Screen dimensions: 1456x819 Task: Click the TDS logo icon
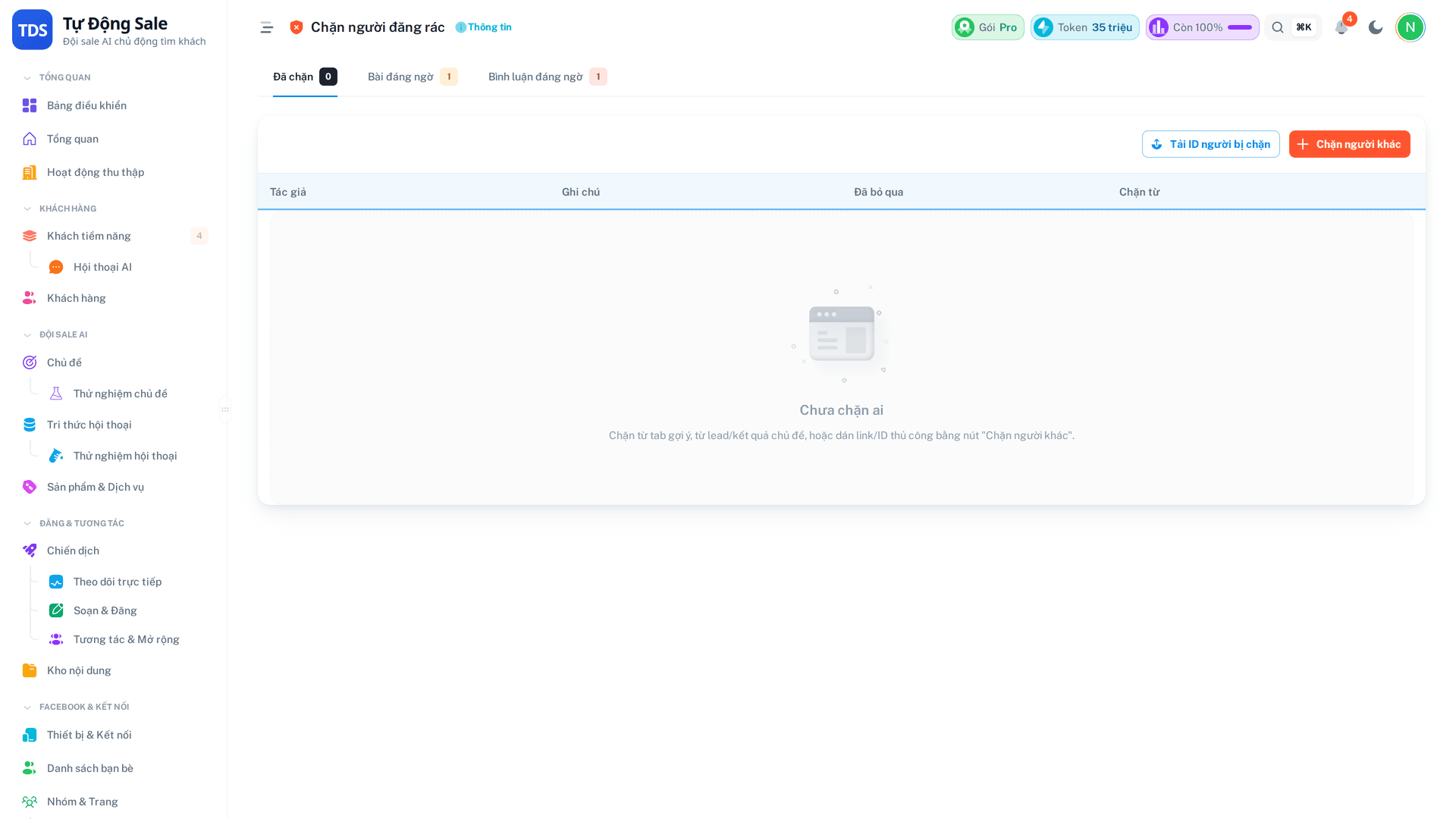pyautogui.click(x=33, y=30)
